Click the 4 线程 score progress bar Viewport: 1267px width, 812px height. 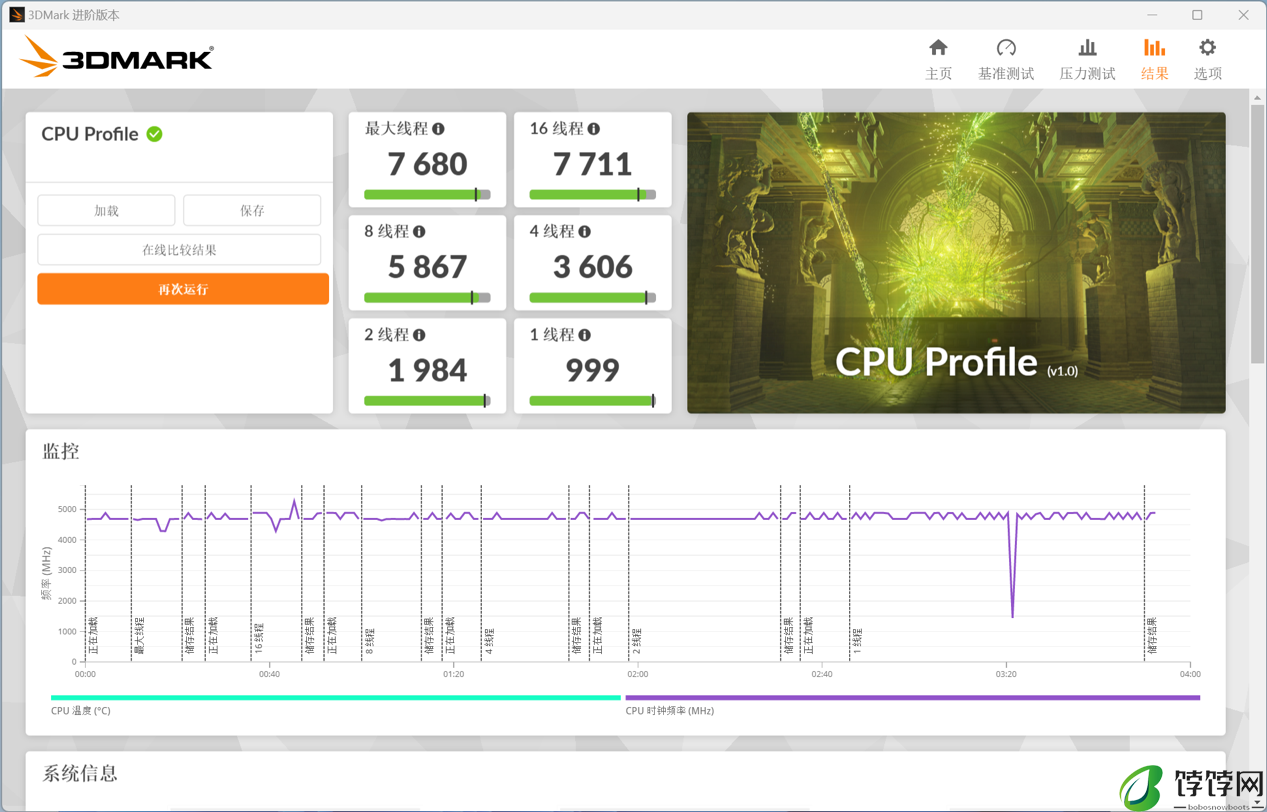coord(592,298)
